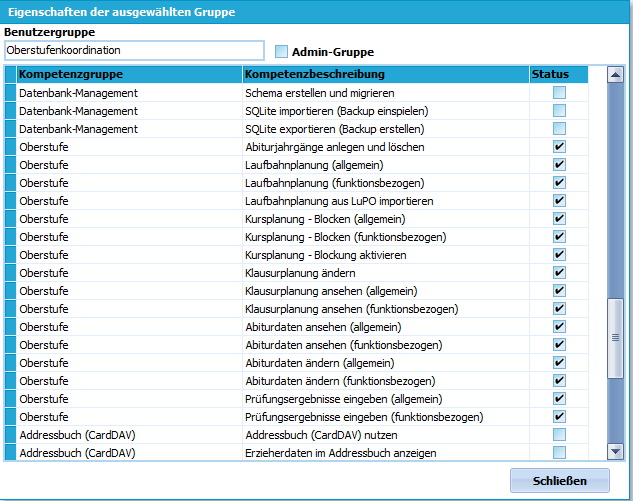Click row selector of Schema erstellen row
633x501 pixels.
tap(10, 93)
